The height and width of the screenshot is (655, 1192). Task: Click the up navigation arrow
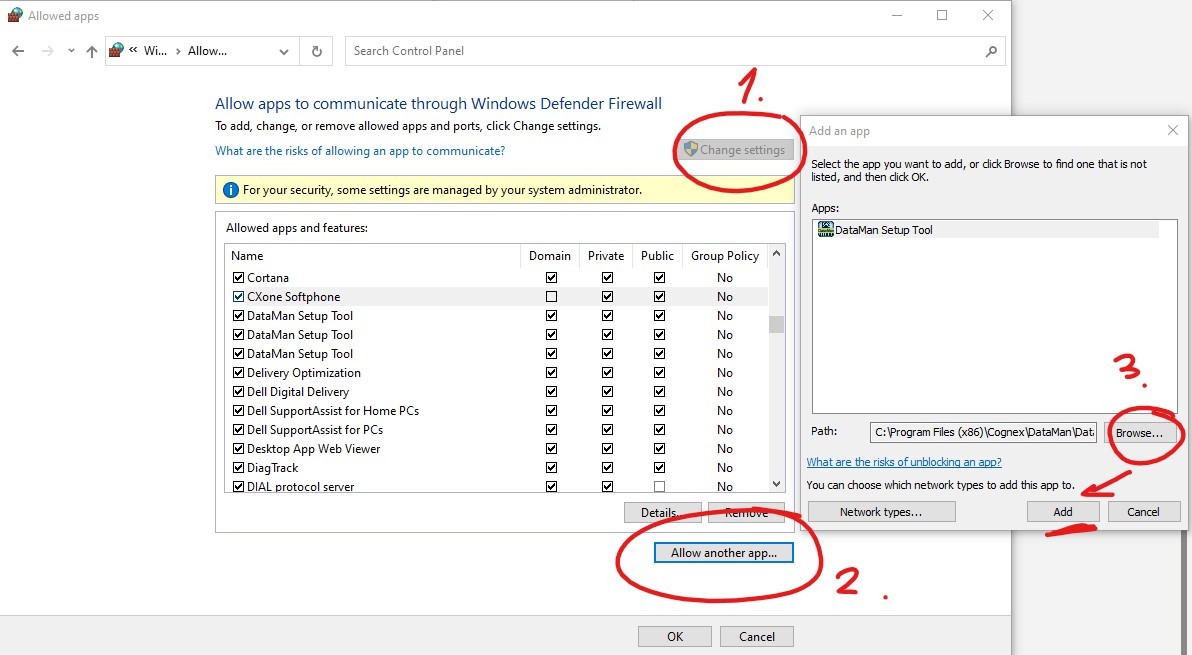[x=91, y=50]
